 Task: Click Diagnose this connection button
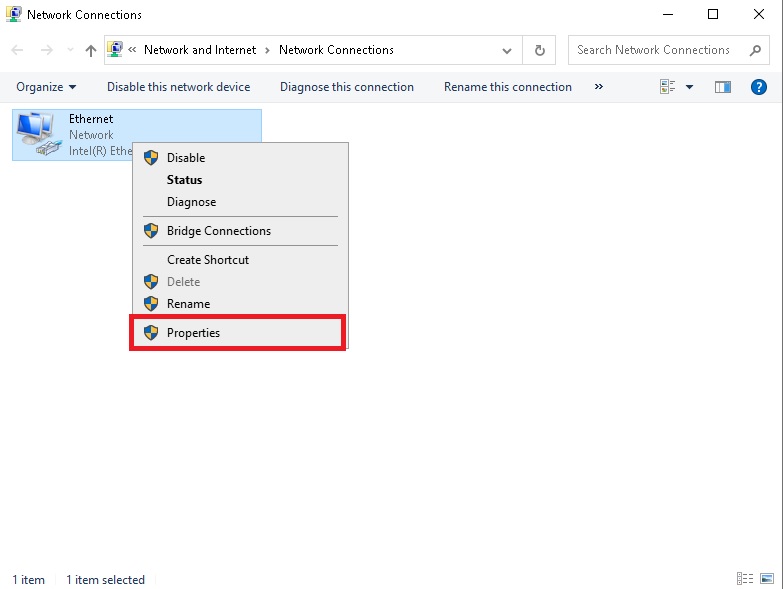click(x=346, y=87)
